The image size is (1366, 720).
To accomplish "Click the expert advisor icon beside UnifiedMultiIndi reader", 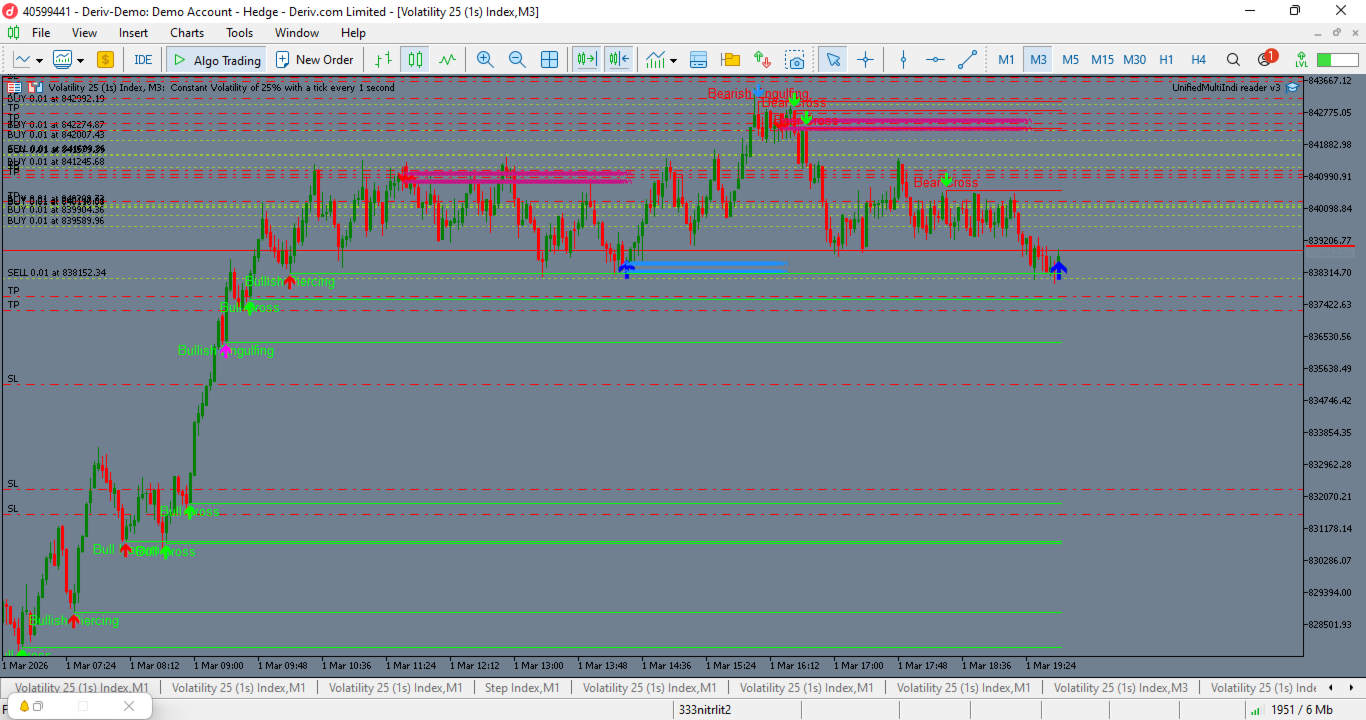I will pos(1292,87).
